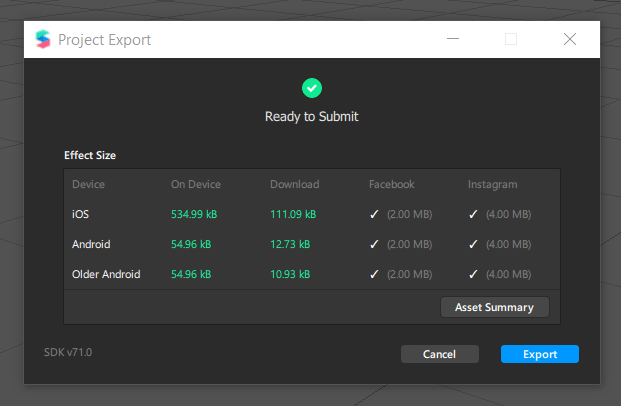
Task: Click the Older Android Facebook checkmark
Action: 374,274
